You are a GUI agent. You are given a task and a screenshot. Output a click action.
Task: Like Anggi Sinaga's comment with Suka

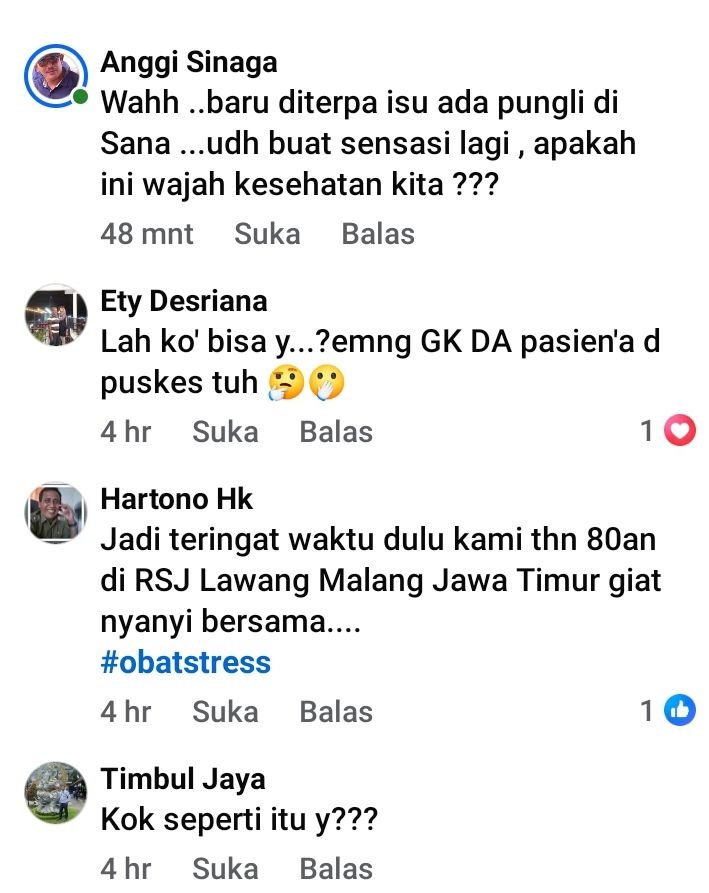tap(267, 234)
